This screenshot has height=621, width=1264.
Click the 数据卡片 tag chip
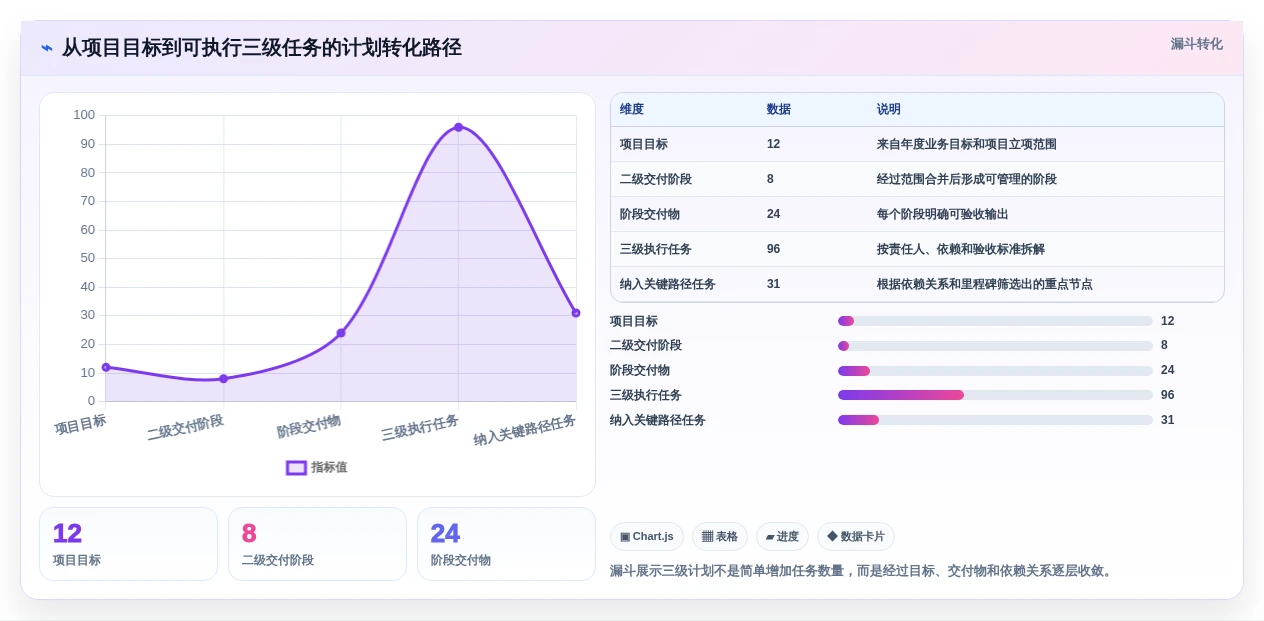pos(856,536)
